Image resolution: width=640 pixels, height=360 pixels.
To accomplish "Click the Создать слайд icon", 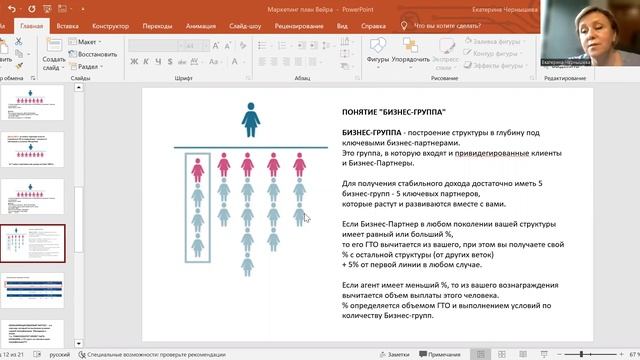I will click(54, 45).
